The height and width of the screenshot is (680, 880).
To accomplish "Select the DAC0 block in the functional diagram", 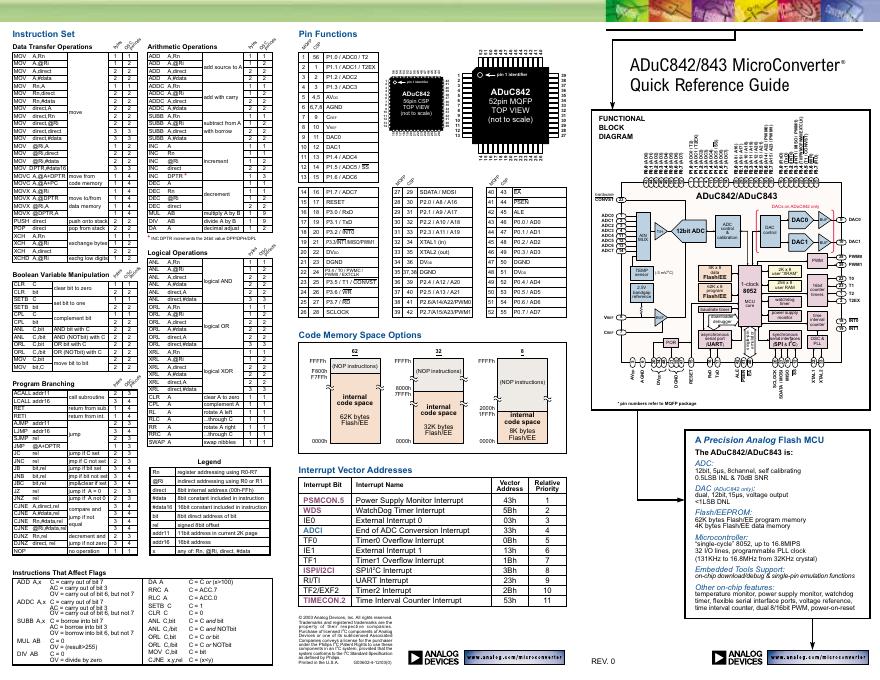I will pos(799,220).
